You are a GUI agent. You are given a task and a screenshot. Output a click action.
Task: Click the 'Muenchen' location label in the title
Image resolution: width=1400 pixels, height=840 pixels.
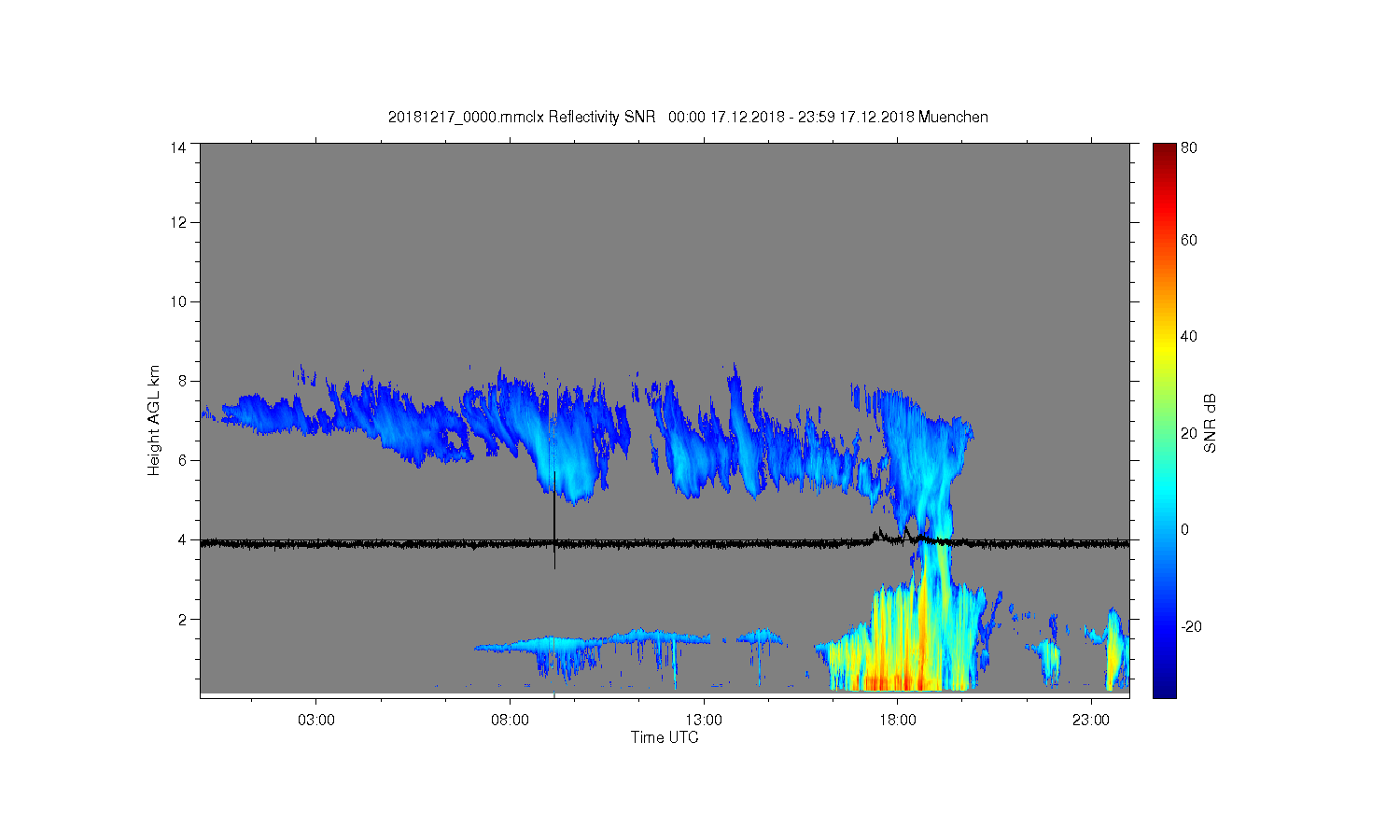click(953, 117)
